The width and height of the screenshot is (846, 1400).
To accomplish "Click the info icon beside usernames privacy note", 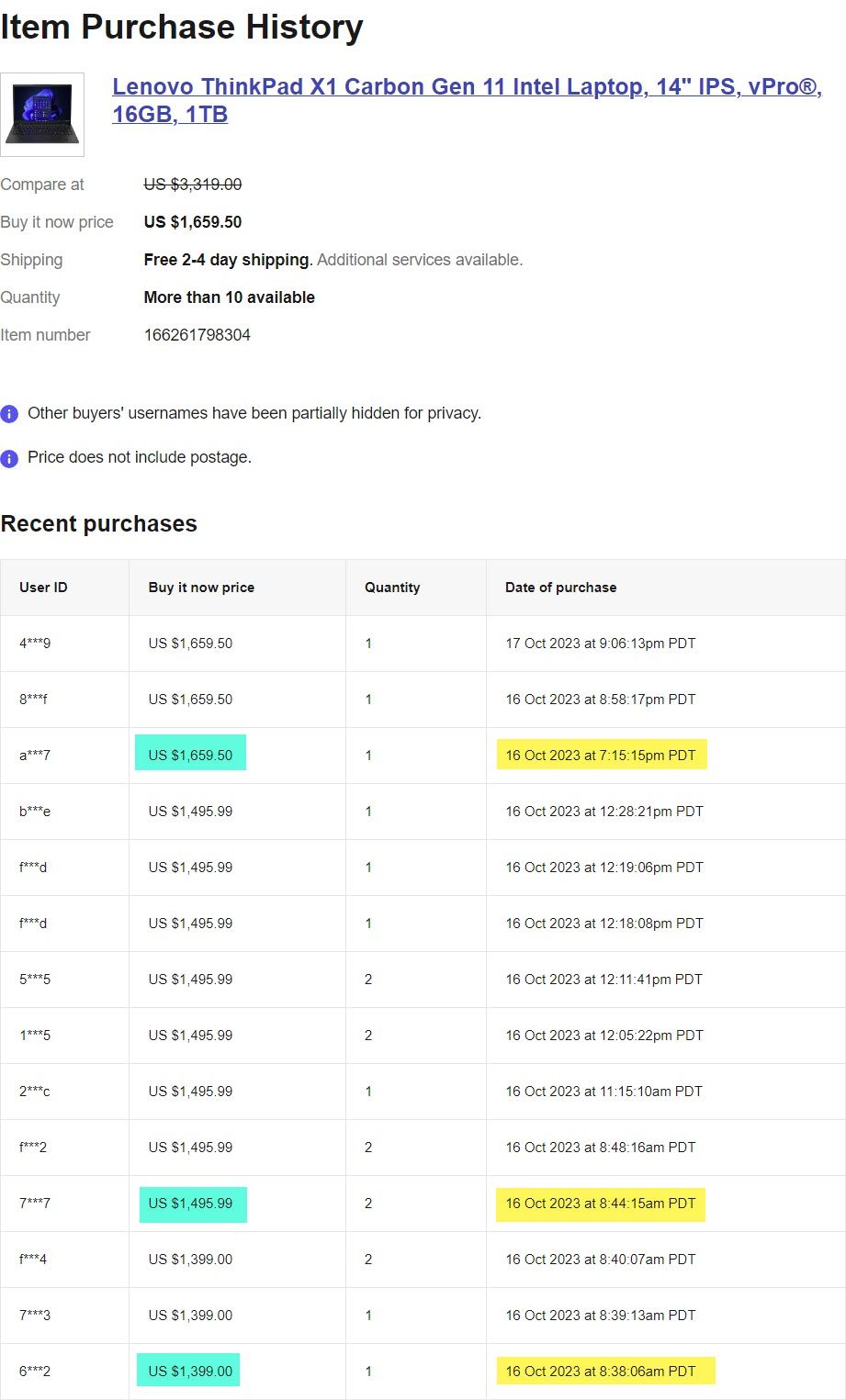I will pyautogui.click(x=9, y=414).
